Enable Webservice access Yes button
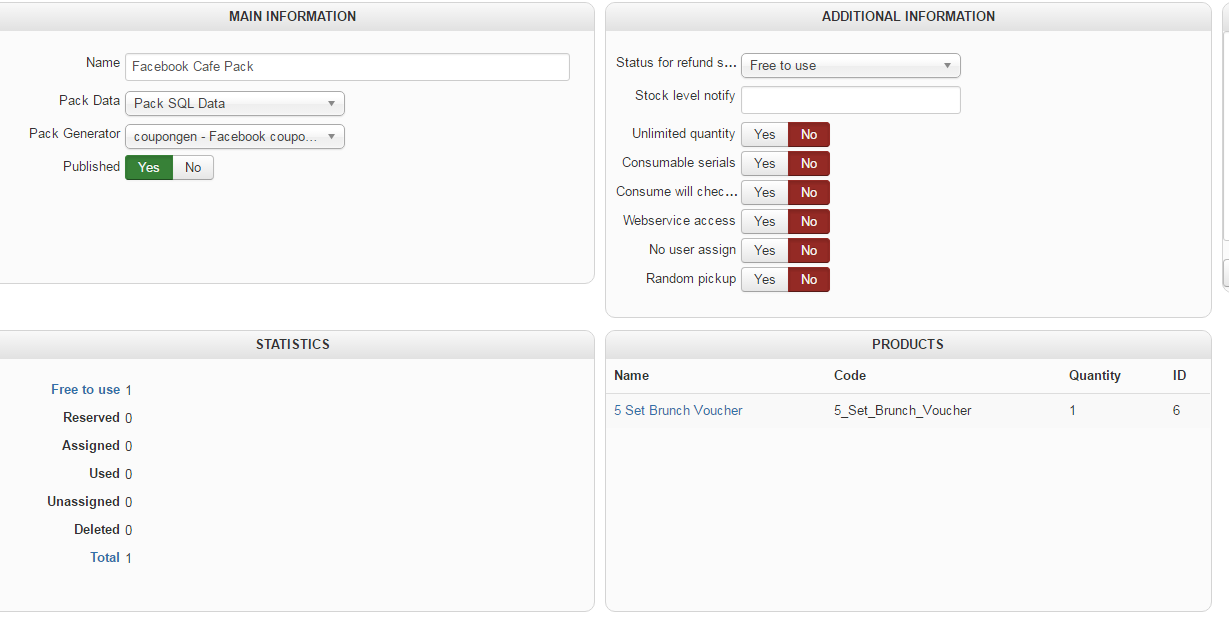Image resolution: width=1229 pixels, height=639 pixels. [x=764, y=222]
